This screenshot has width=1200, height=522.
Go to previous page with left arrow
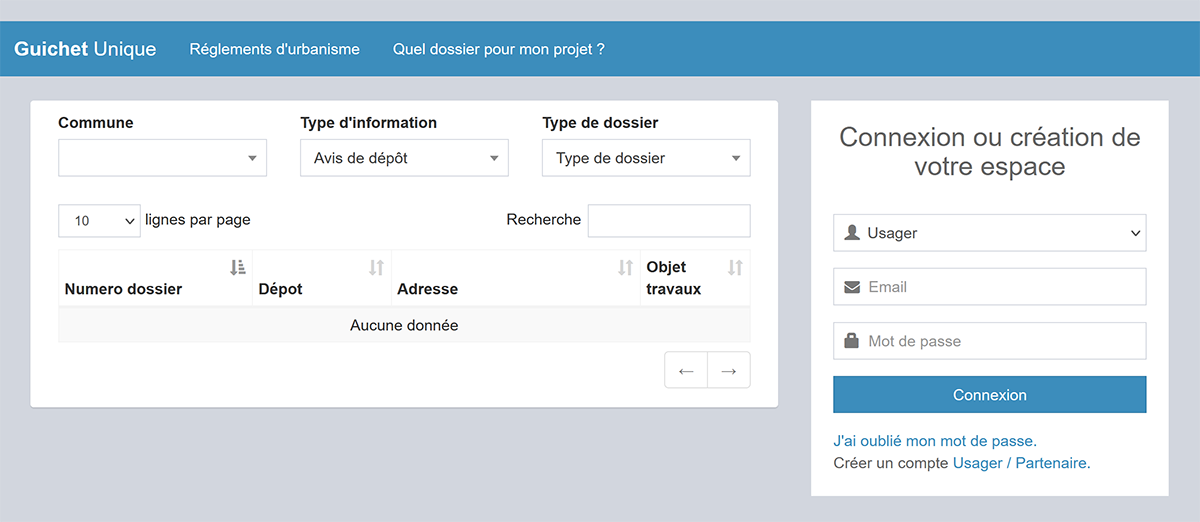pyautogui.click(x=686, y=370)
